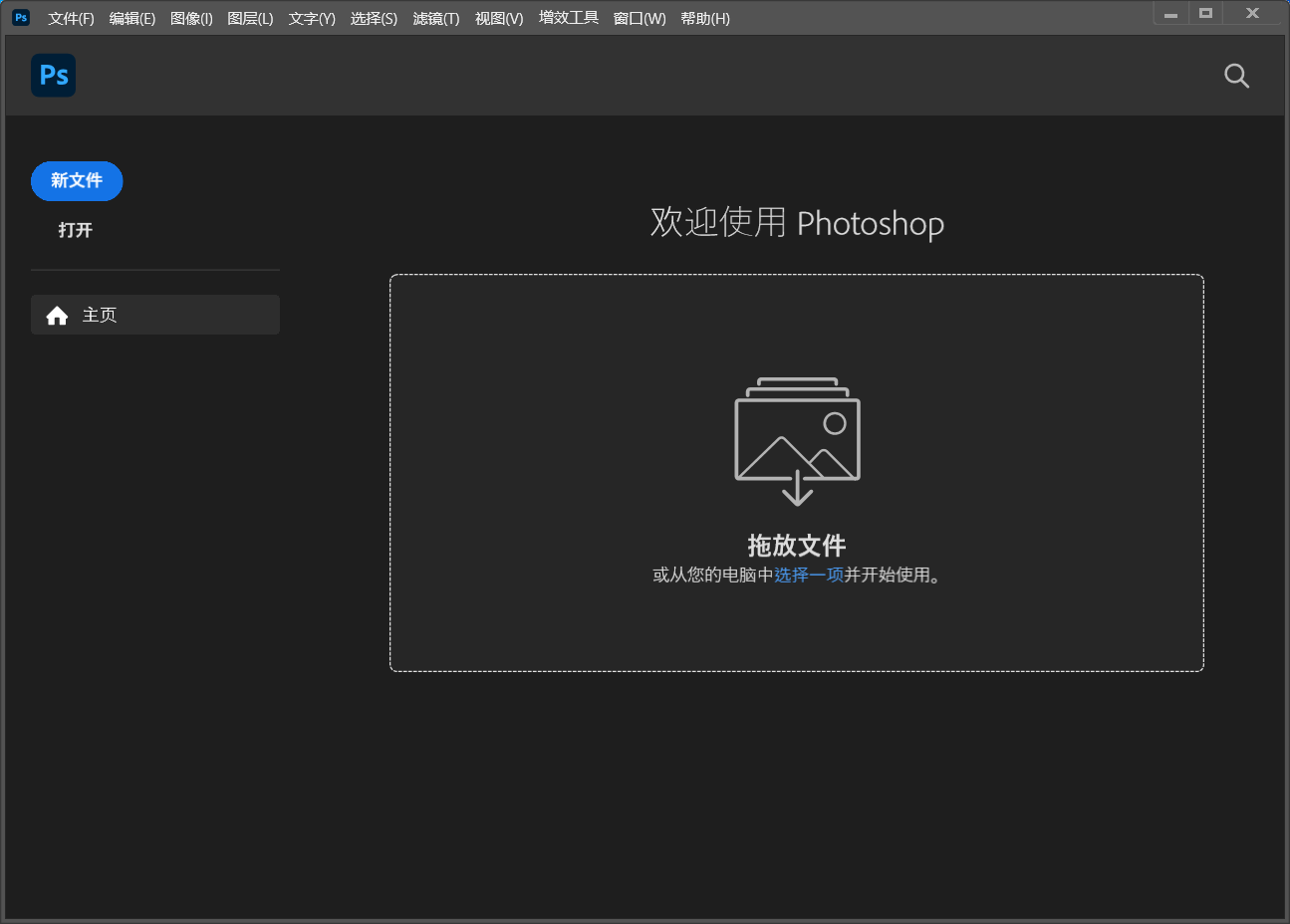This screenshot has width=1290, height=924.
Task: Click the blue 新文件 button
Action: [77, 181]
